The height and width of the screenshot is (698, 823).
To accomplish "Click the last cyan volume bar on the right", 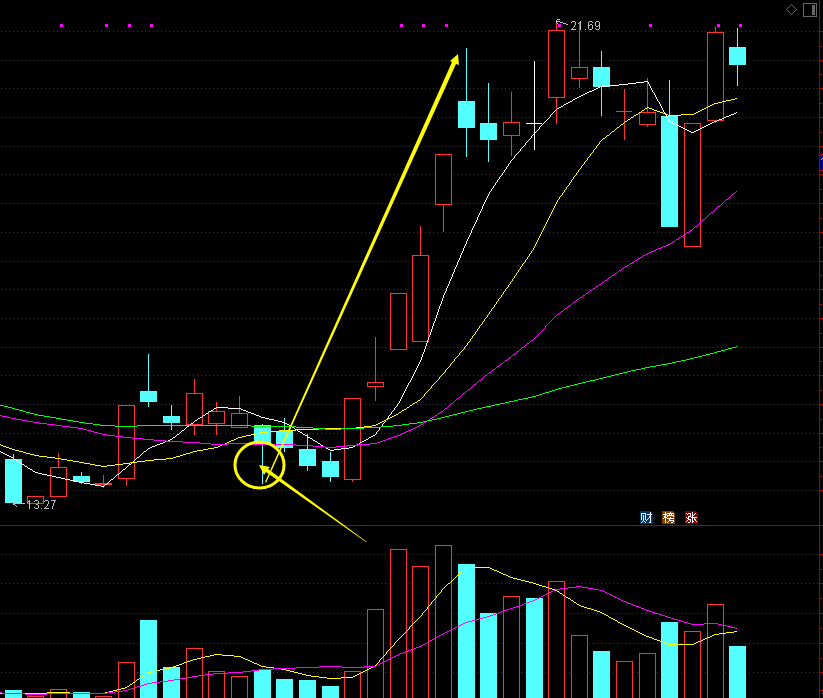I will [x=737, y=671].
